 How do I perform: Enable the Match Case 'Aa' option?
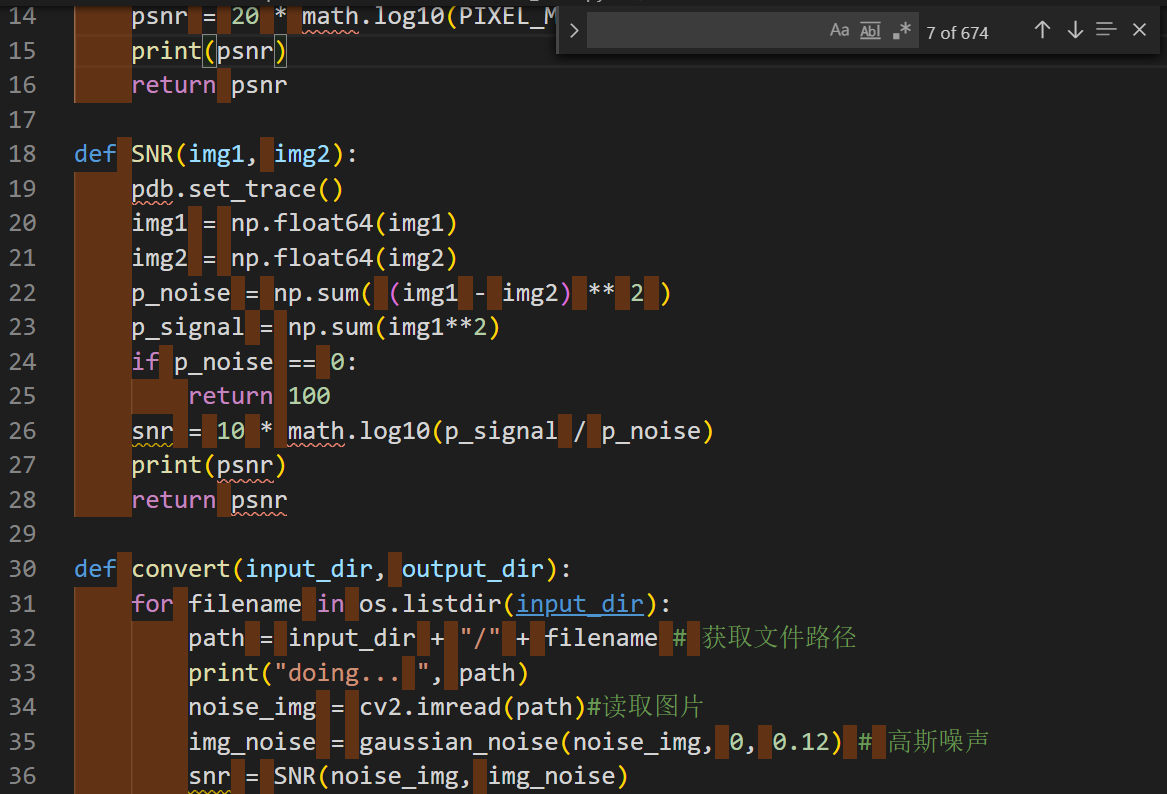point(839,30)
